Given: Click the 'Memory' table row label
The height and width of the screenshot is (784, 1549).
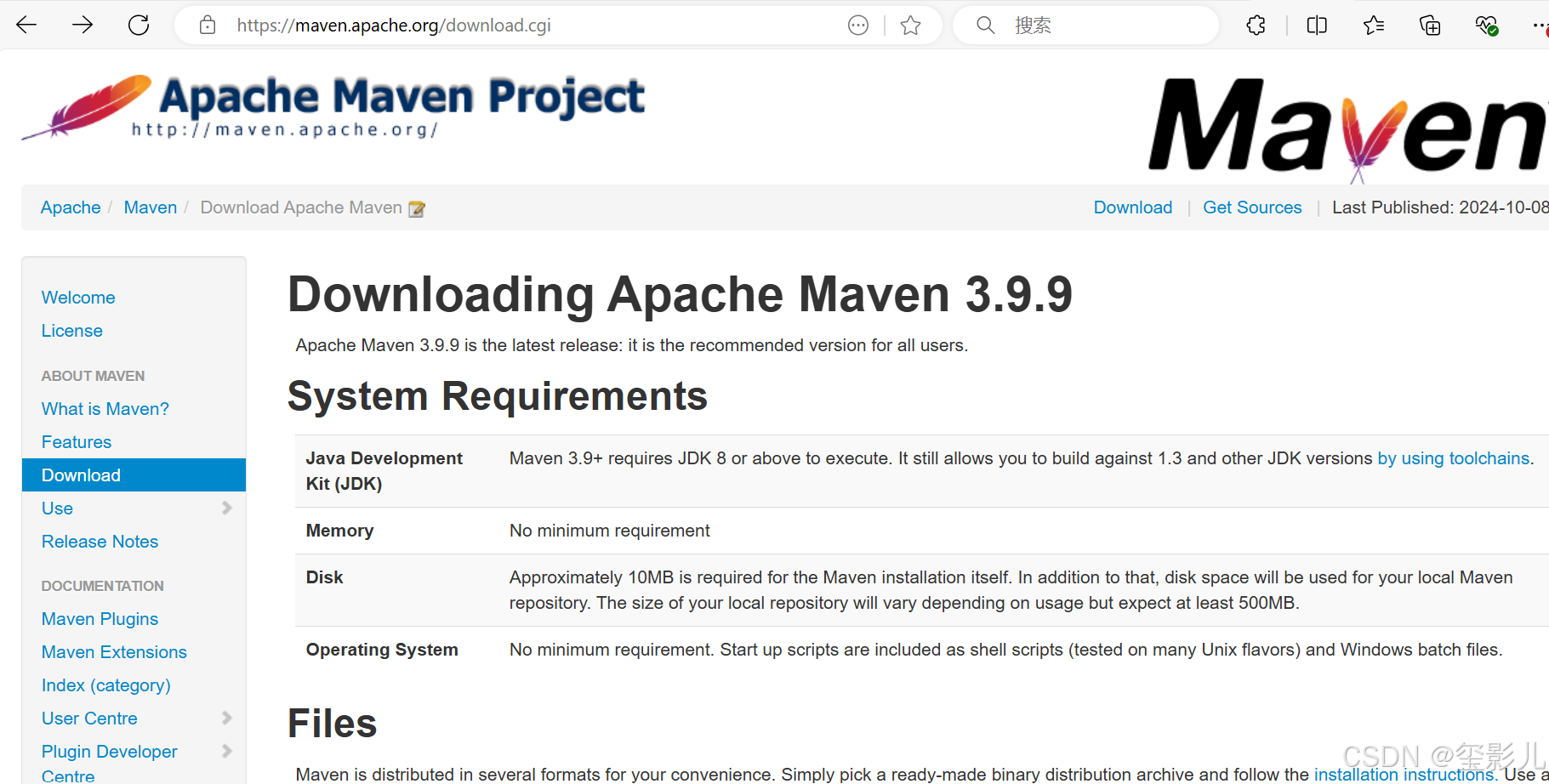Looking at the screenshot, I should click(339, 531).
